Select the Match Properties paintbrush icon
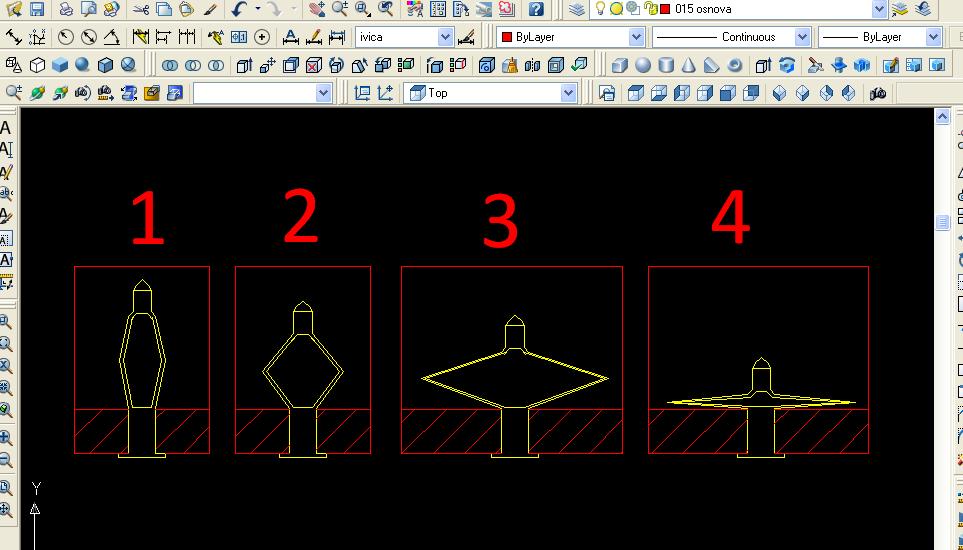 [x=210, y=9]
